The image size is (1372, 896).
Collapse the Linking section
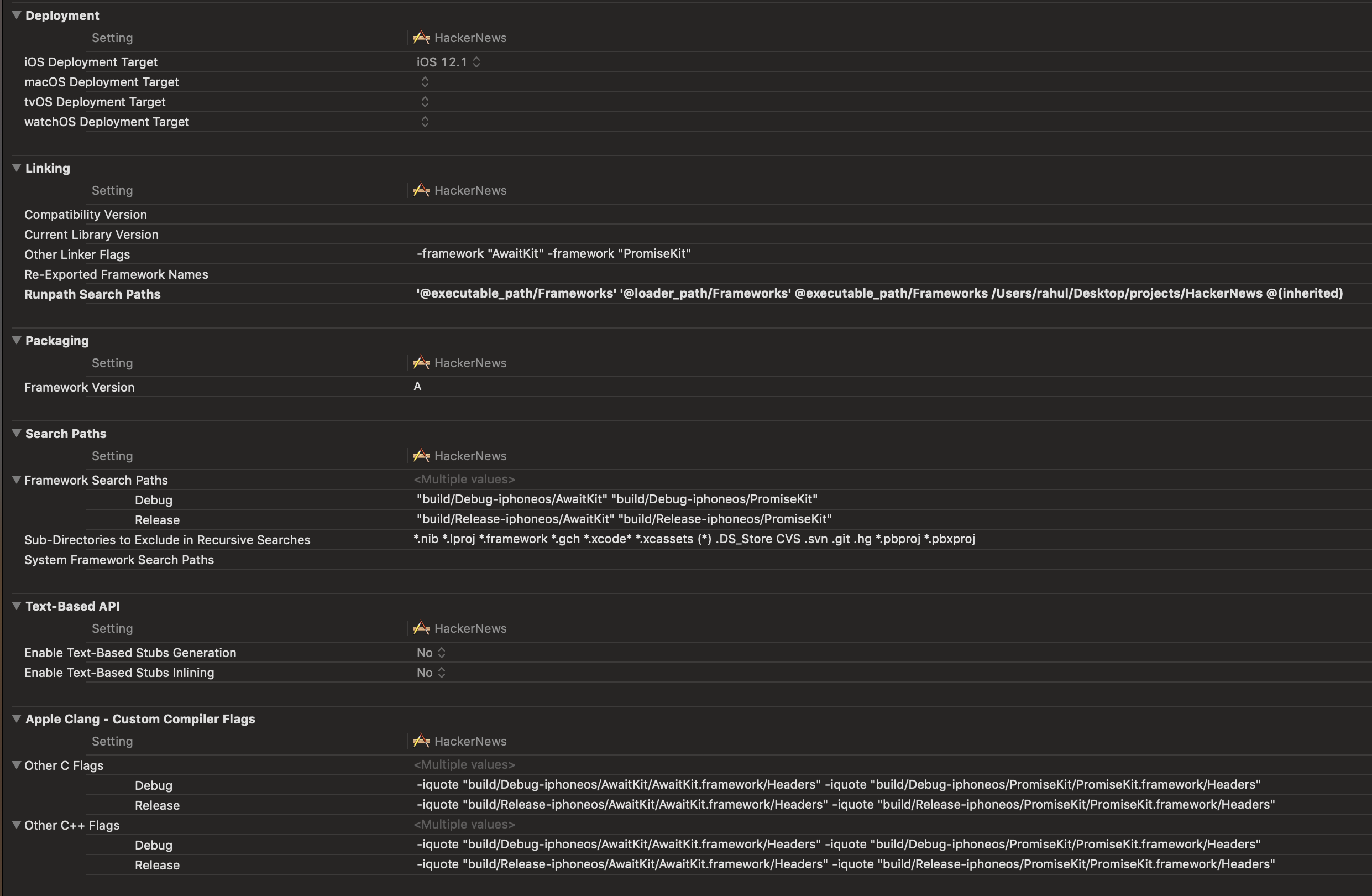click(x=17, y=168)
